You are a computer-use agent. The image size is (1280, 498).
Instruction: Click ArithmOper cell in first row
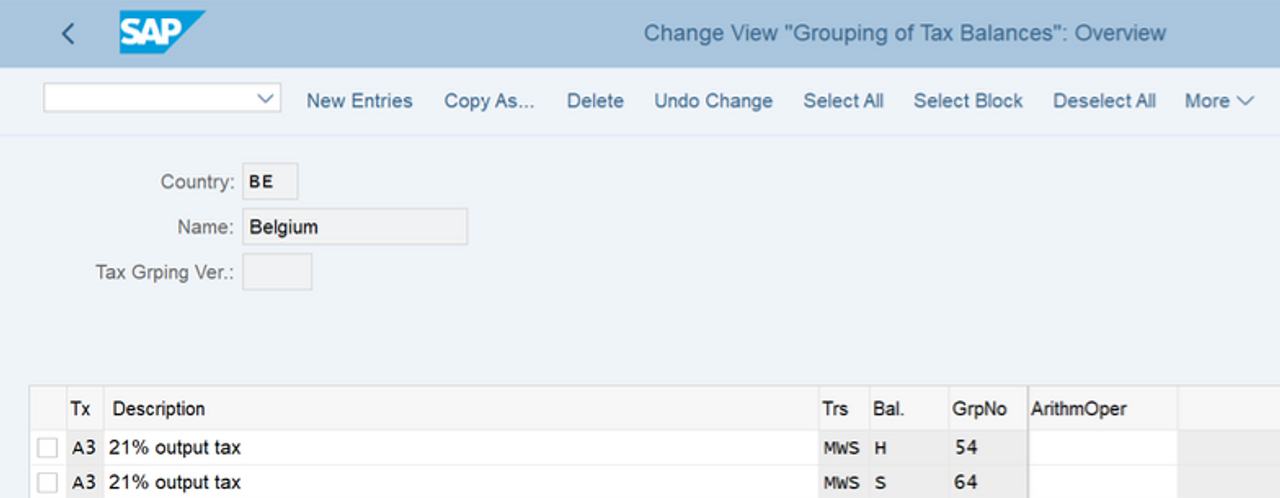[x=1102, y=448]
